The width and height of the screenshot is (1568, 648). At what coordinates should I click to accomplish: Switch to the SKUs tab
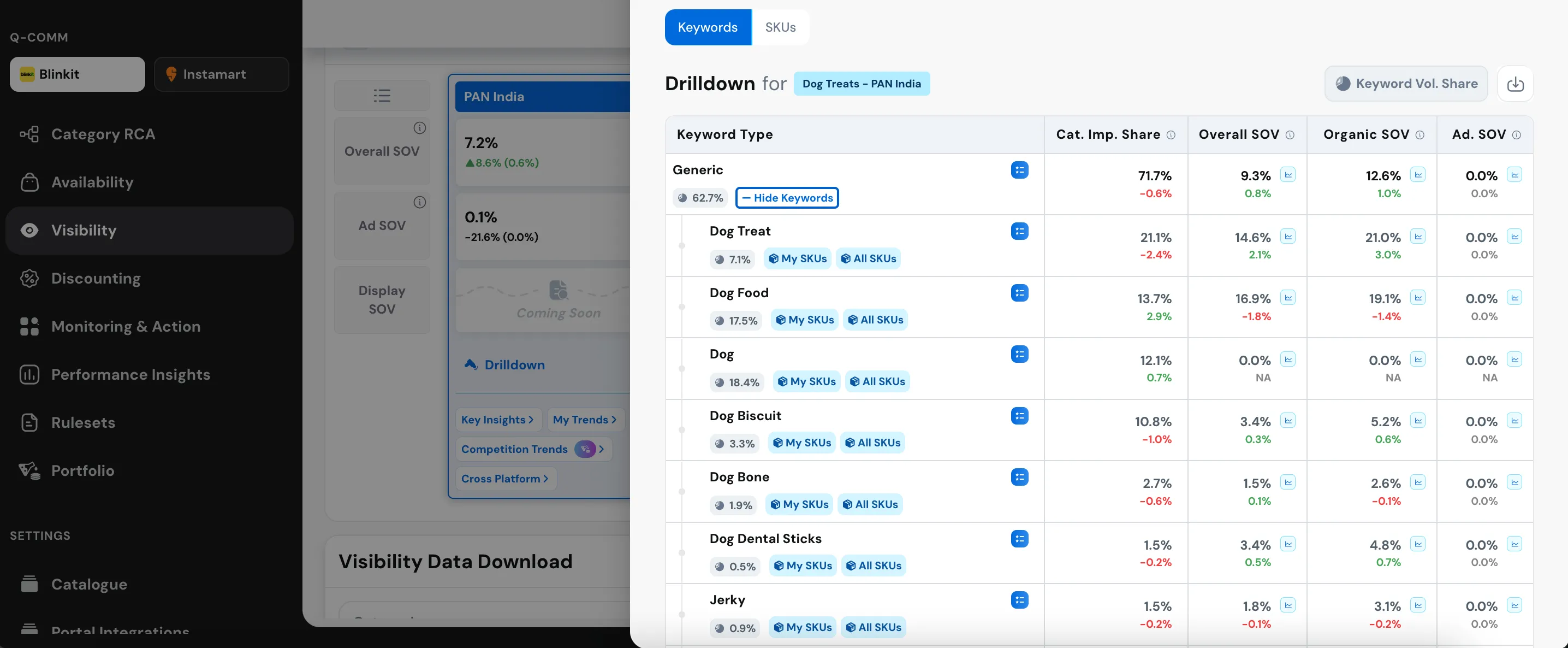click(780, 27)
